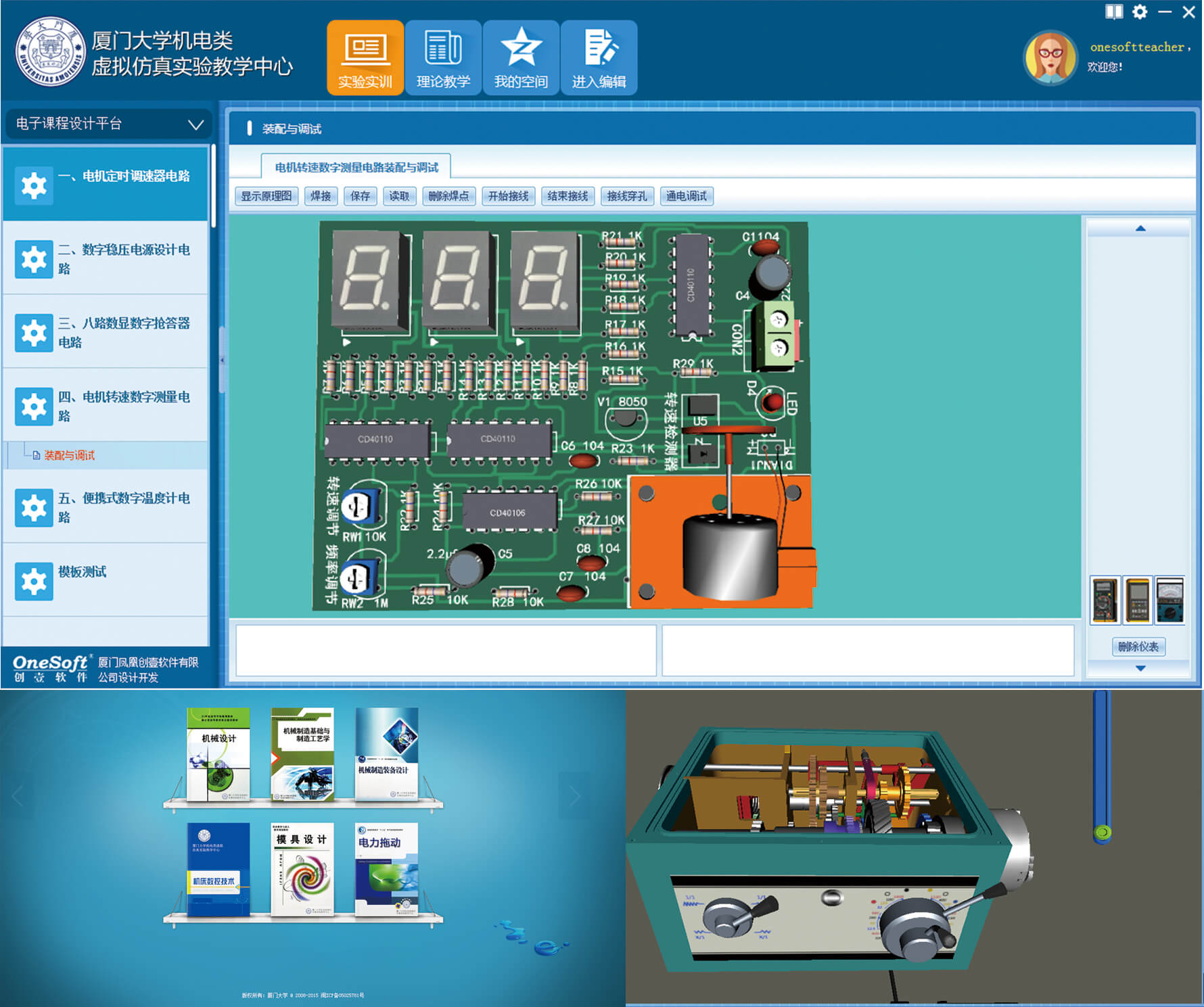Select the first black multimeter instrument

[x=1105, y=599]
